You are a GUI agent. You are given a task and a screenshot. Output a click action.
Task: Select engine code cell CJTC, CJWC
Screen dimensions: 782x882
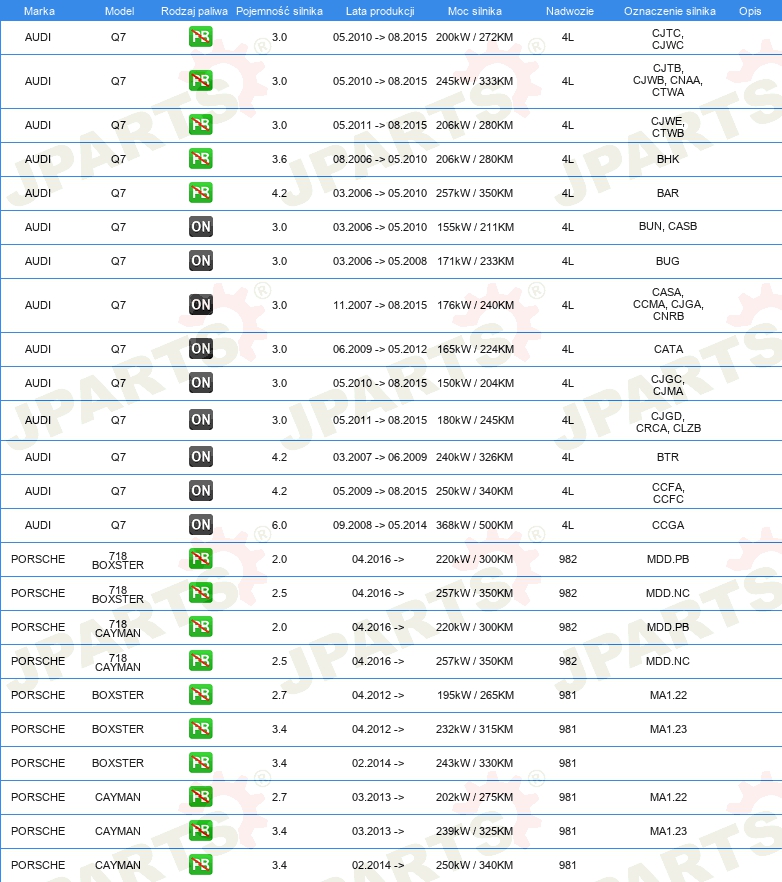(x=668, y=39)
